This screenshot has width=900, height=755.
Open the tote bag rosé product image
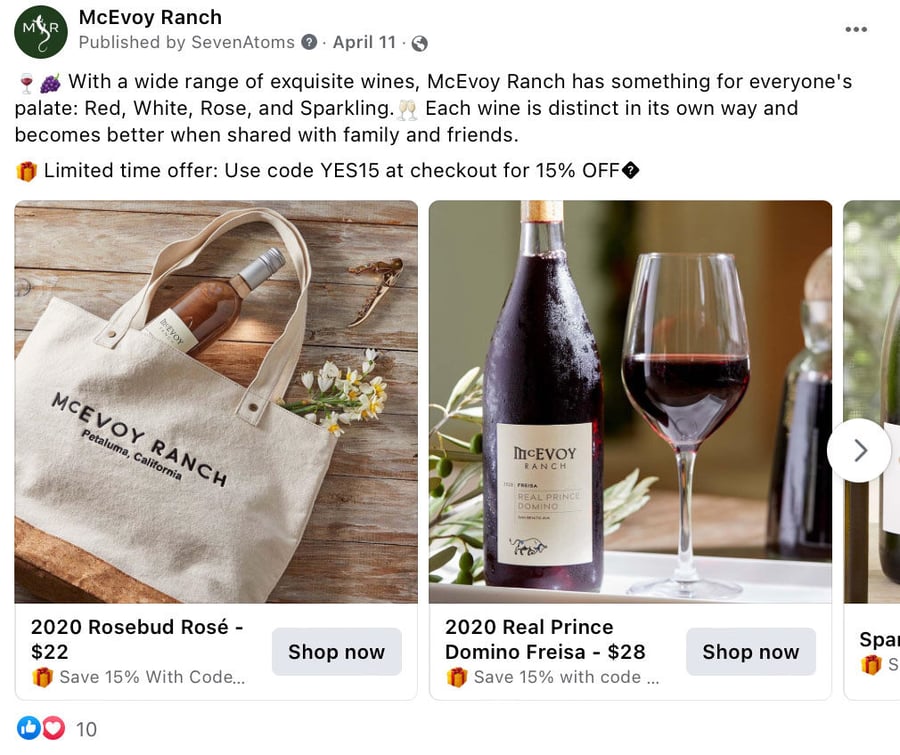click(x=216, y=401)
